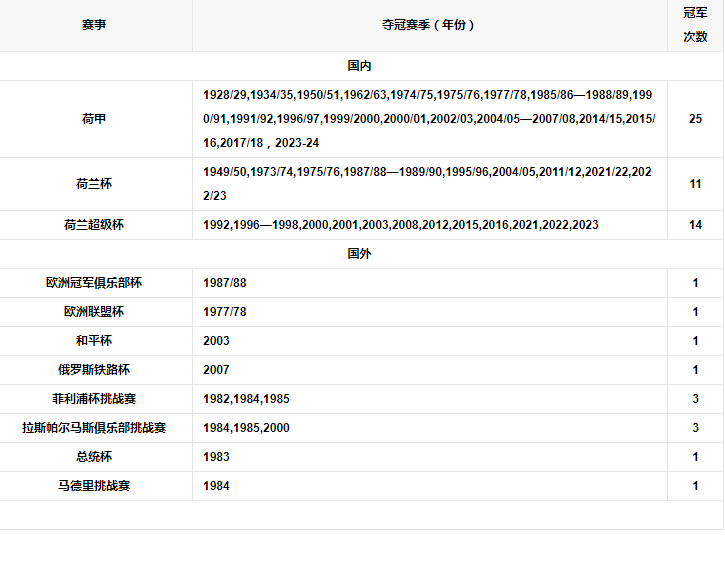
Task: Click the 欧洲联盟杯 cell
Action: tap(94, 312)
